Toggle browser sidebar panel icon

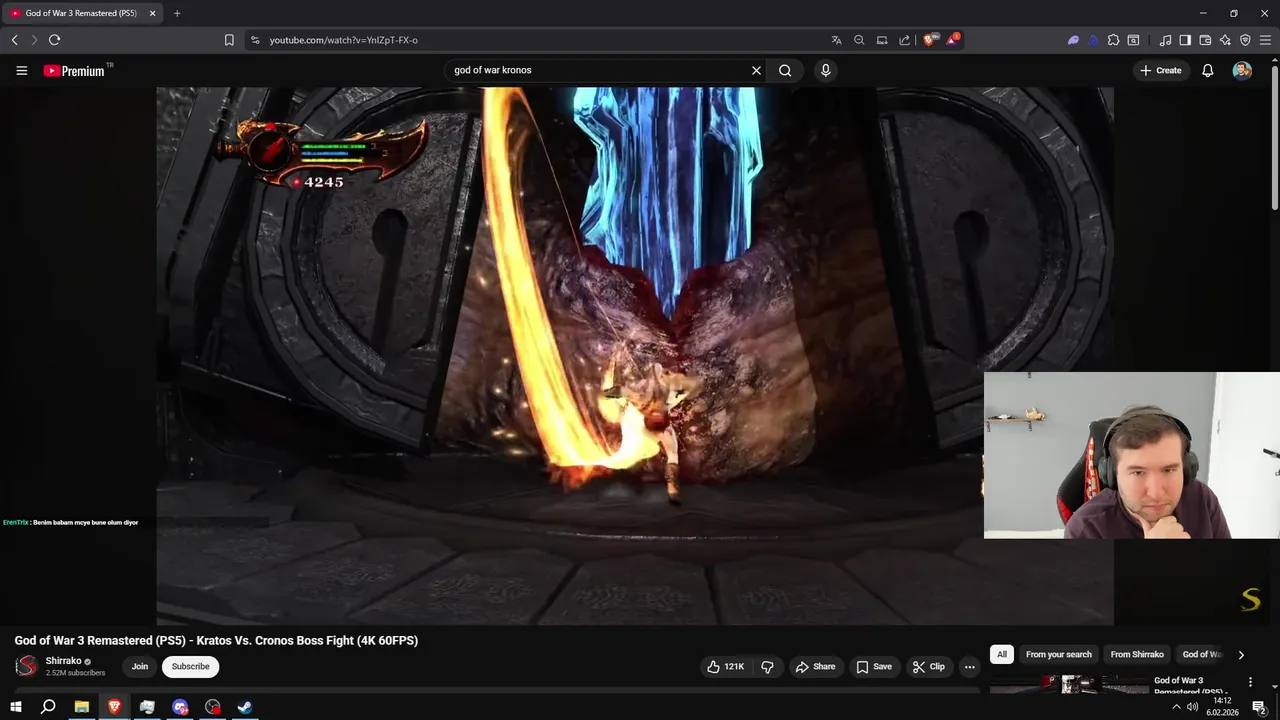(x=1185, y=40)
